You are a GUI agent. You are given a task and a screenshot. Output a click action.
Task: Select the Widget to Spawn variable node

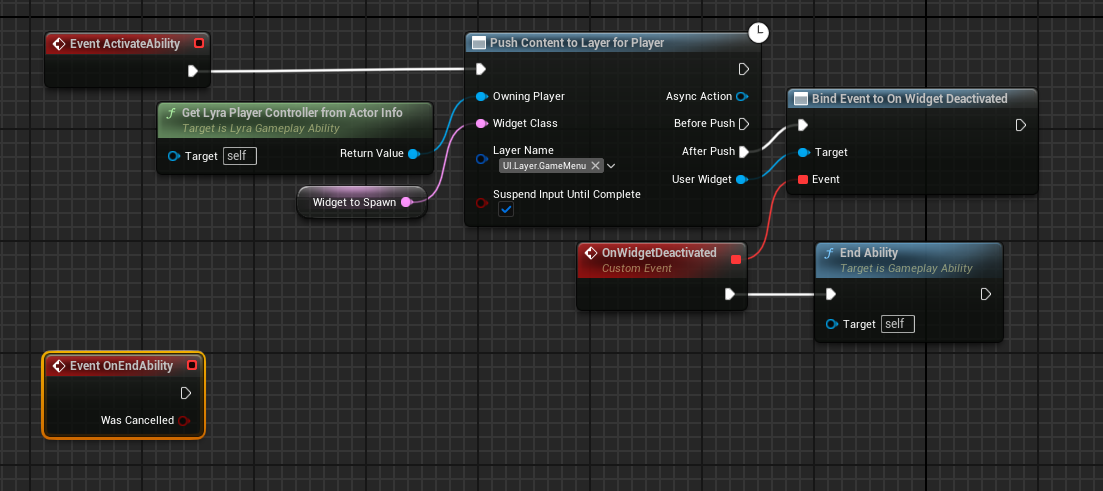[355, 202]
